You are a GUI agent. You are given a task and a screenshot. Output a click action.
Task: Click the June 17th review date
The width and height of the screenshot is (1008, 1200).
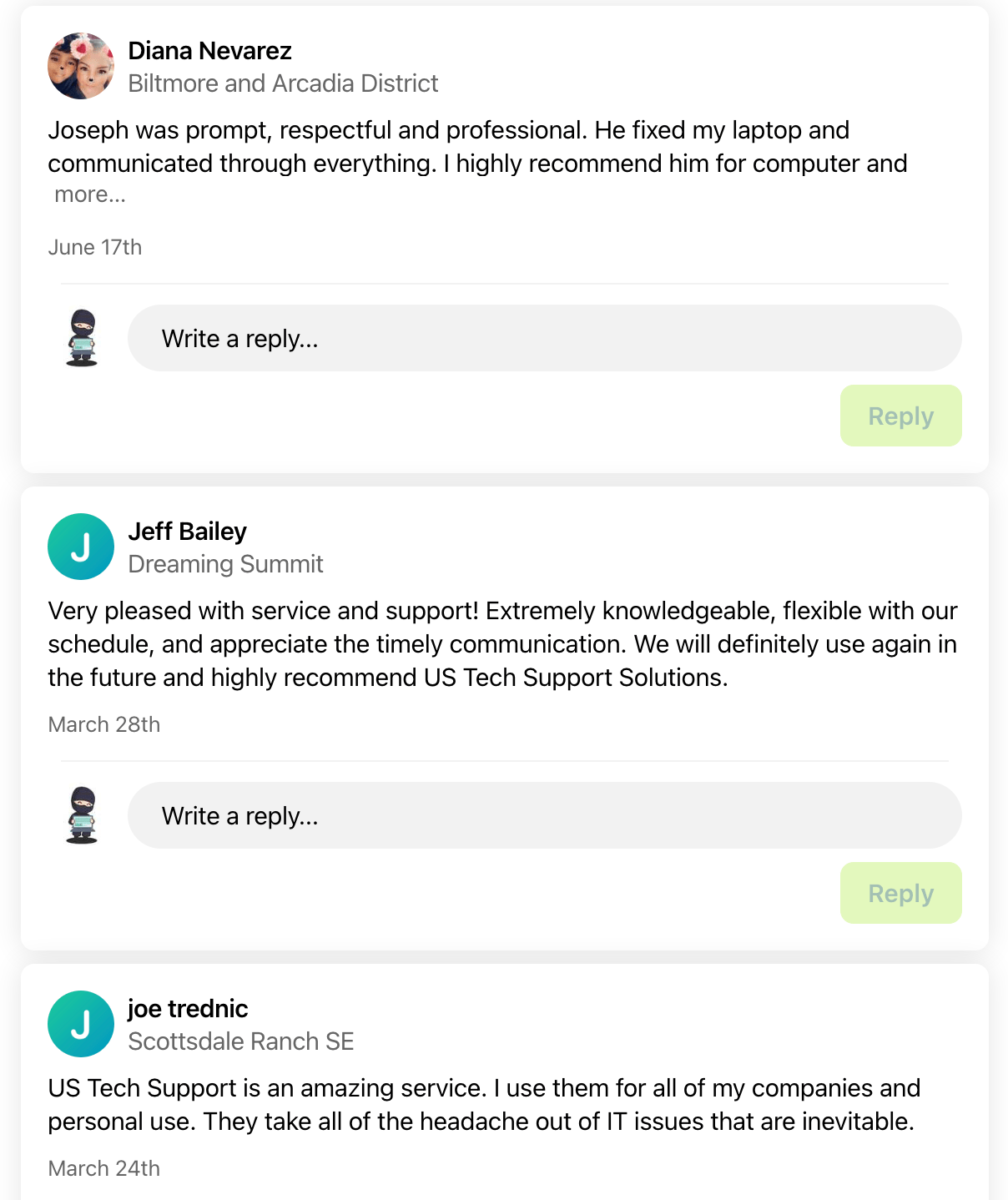tap(95, 248)
